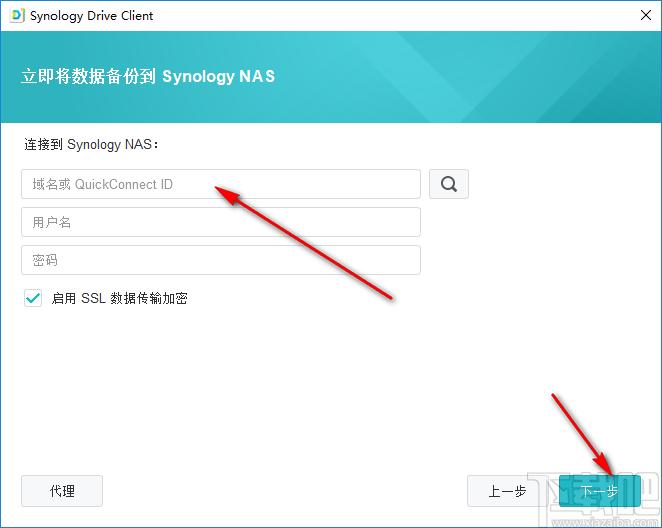Close the Synology Drive Client window

click(646, 16)
